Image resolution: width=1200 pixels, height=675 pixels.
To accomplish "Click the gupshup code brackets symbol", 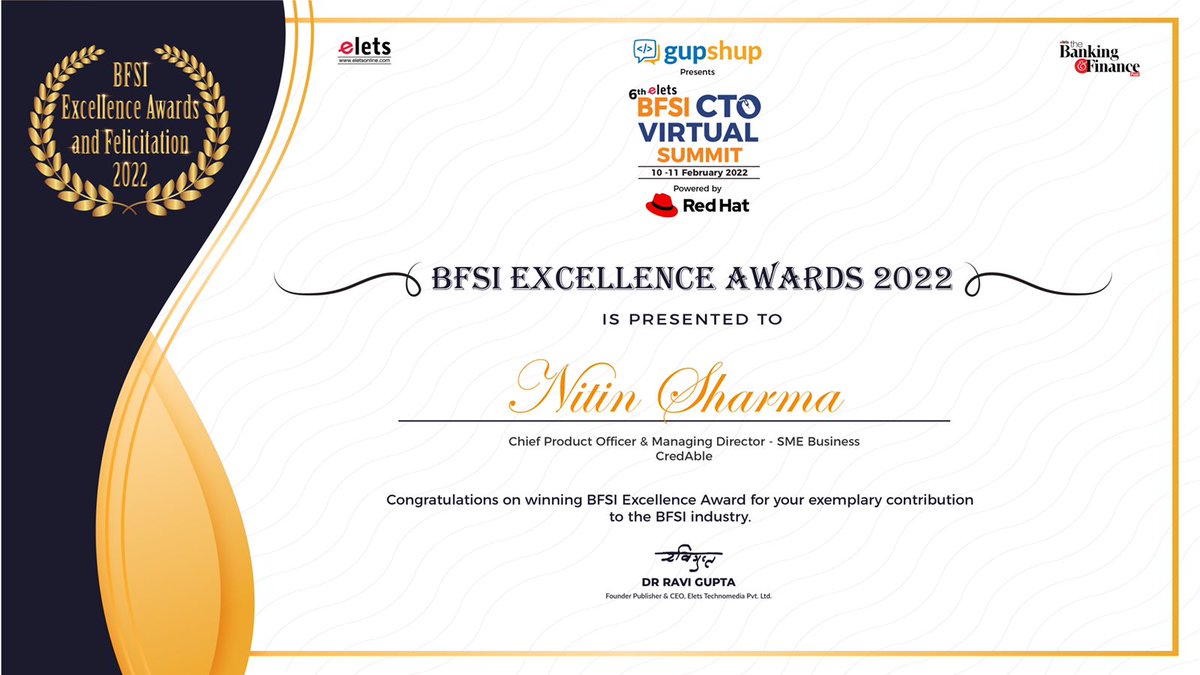I will 646,47.
